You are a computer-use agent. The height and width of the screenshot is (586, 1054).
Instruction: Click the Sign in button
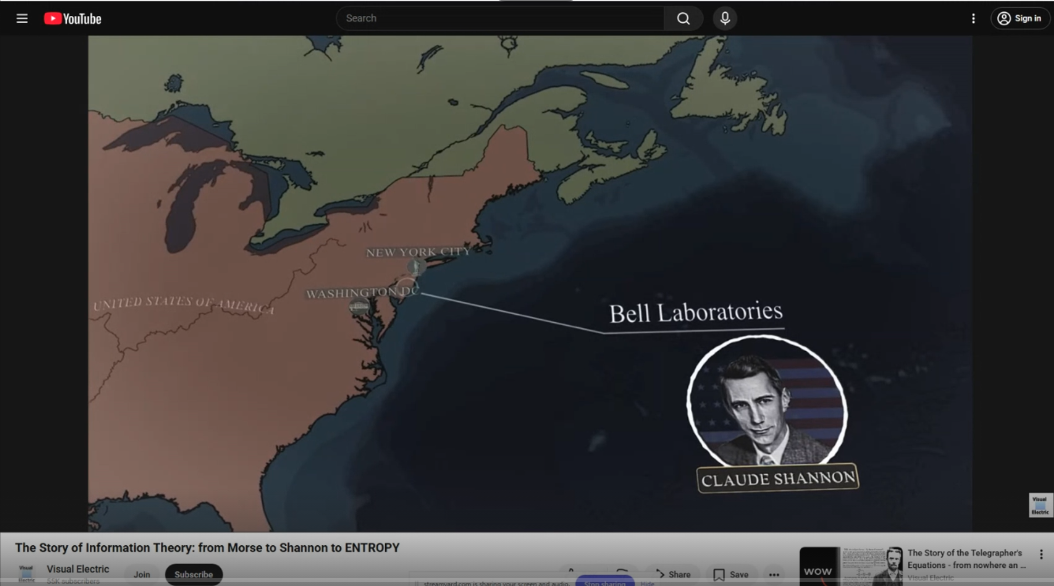[x=1020, y=18]
